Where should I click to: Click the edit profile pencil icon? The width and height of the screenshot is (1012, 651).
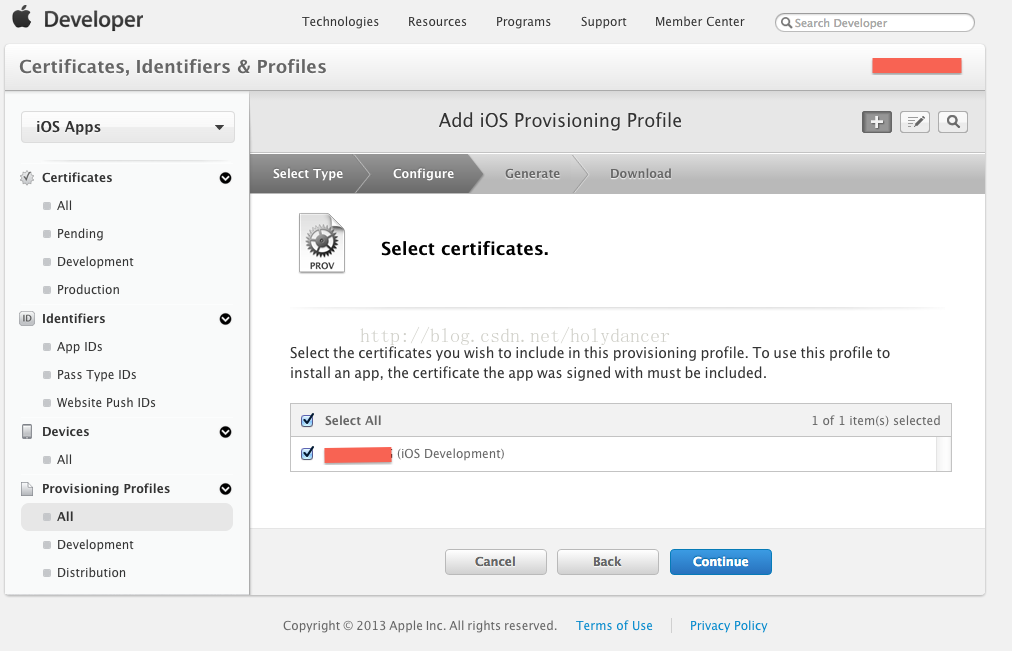click(915, 122)
